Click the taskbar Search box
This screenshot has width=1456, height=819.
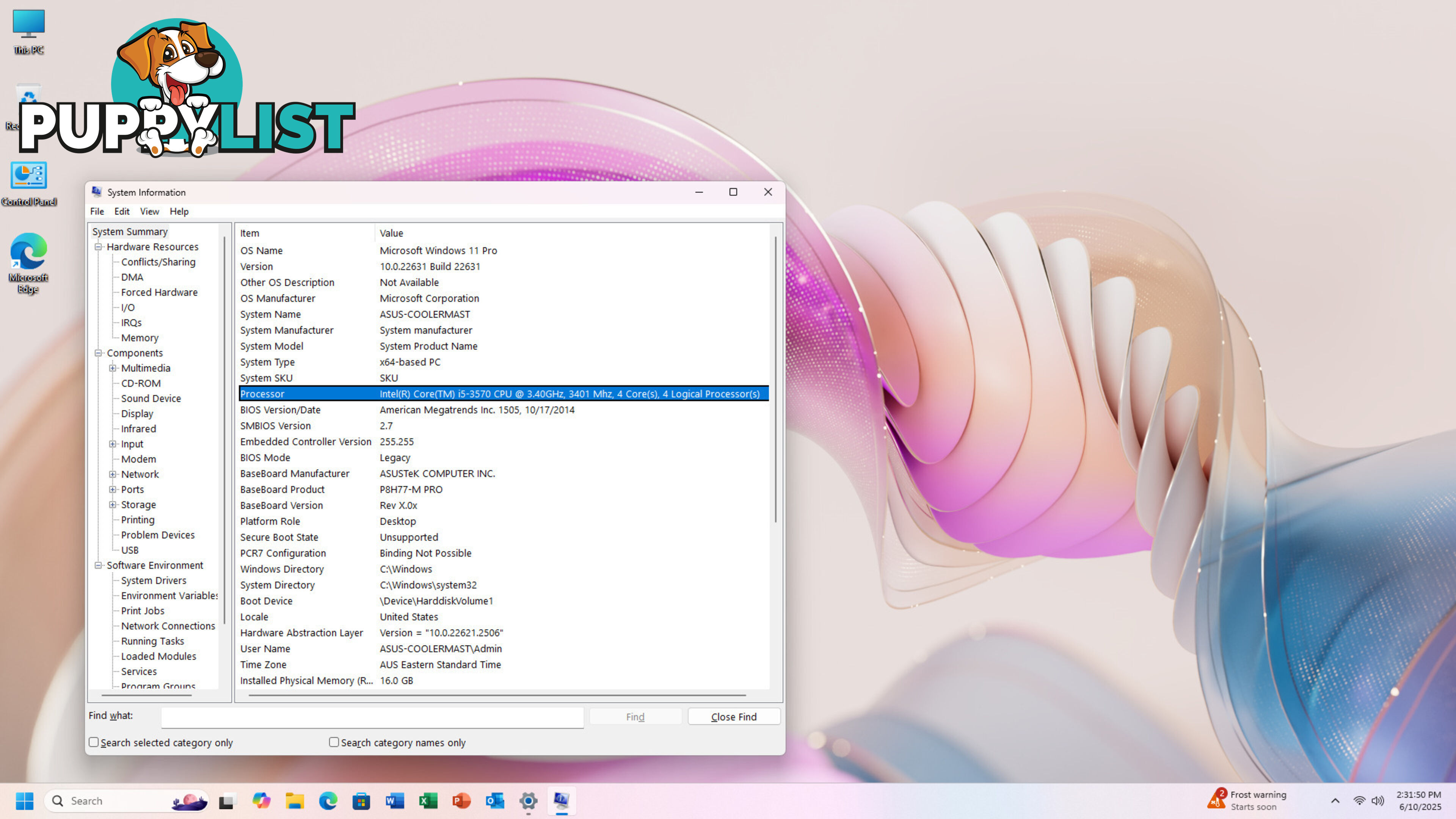pos(127,801)
